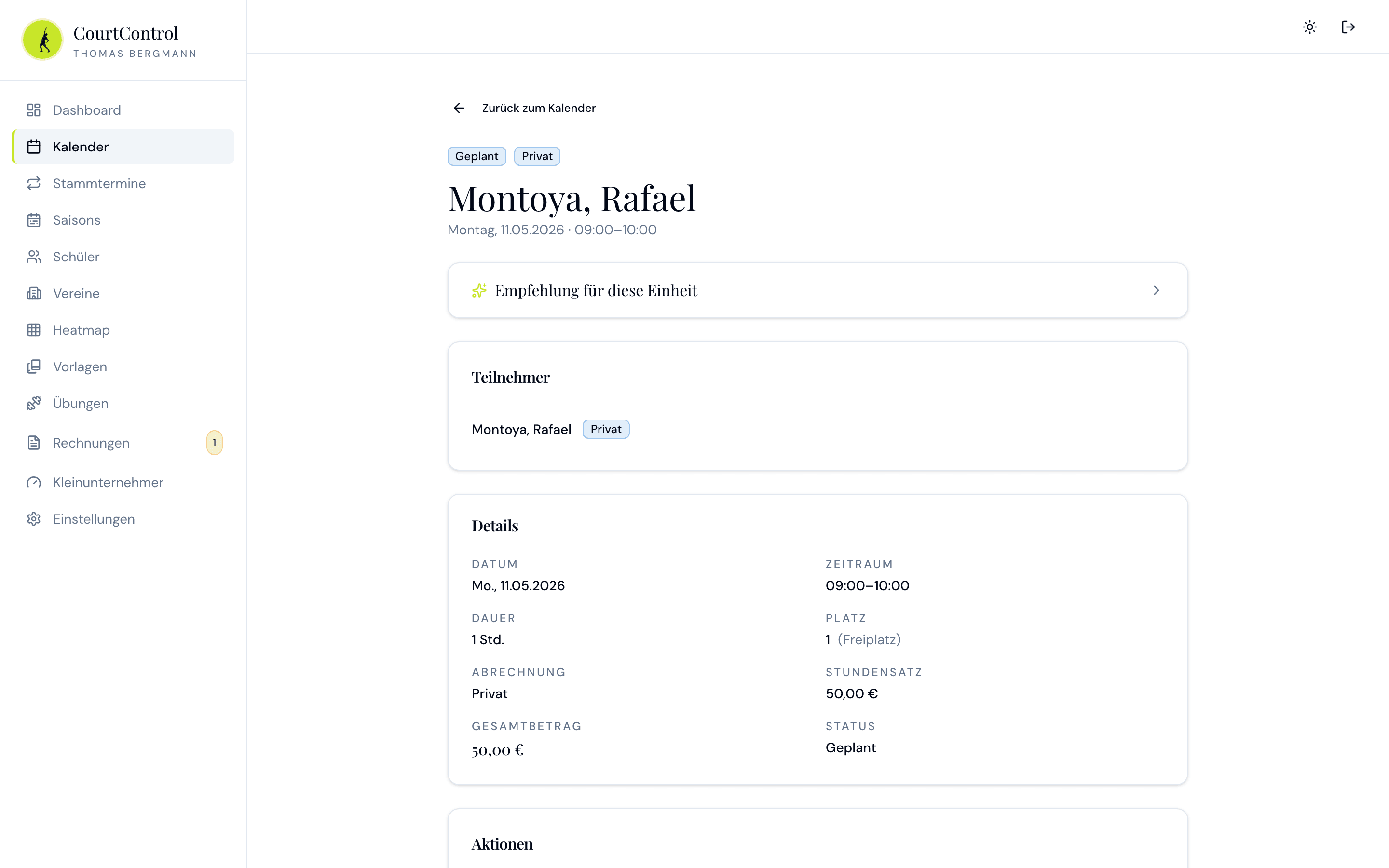Open the Kleinunternehmer page
Screen dimensions: 1389x868
[x=123, y=482]
